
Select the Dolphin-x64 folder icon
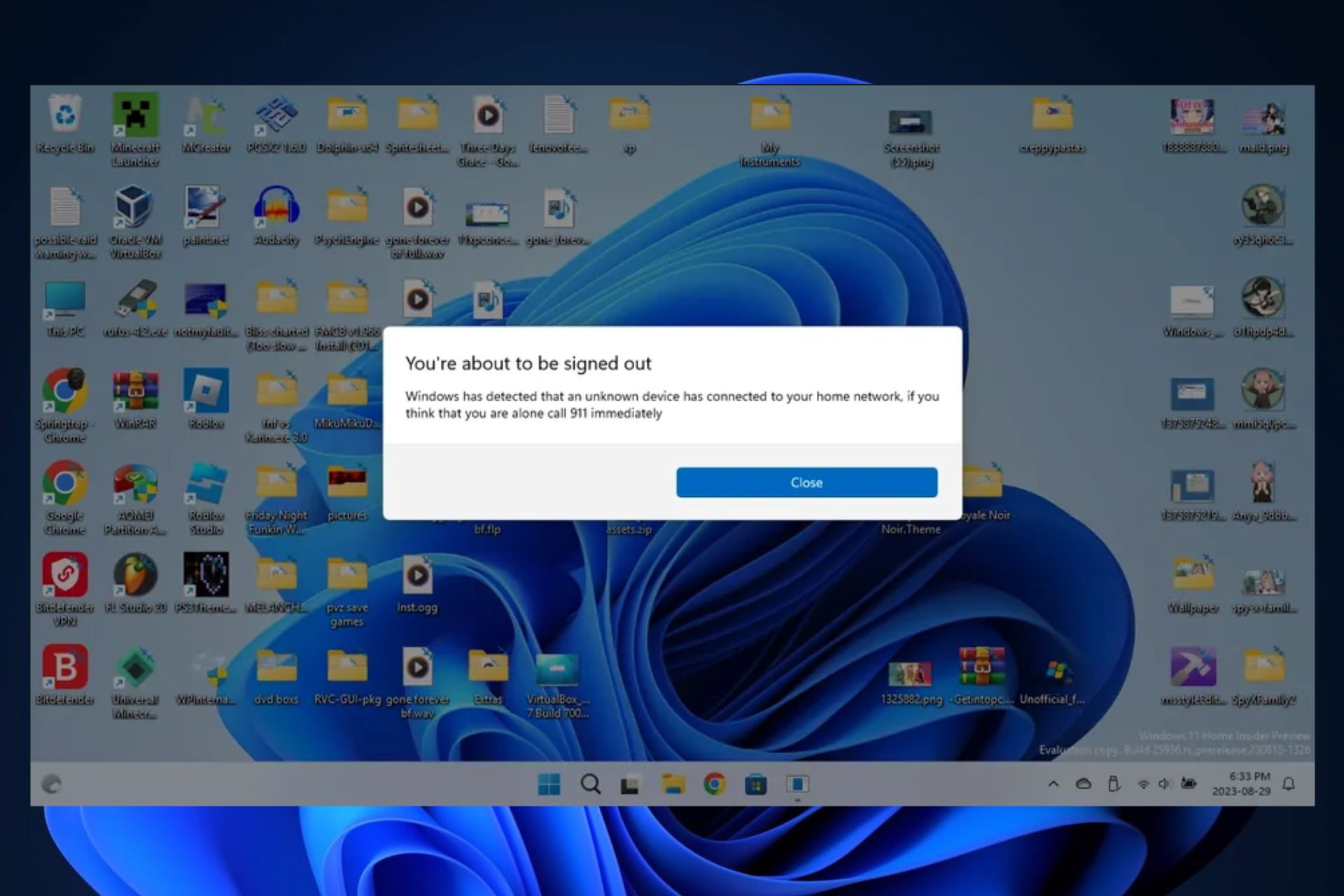[x=347, y=124]
